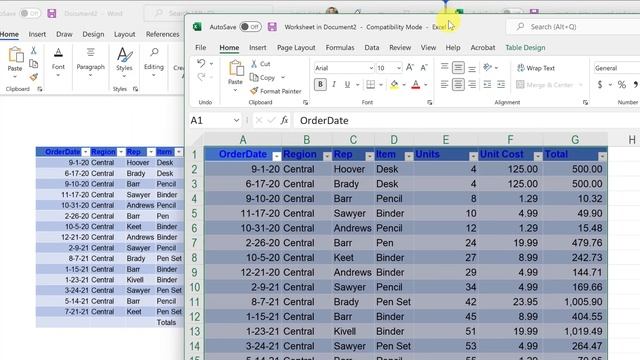Click the Name Box showing A1
640x360 pixels.
pos(215,120)
